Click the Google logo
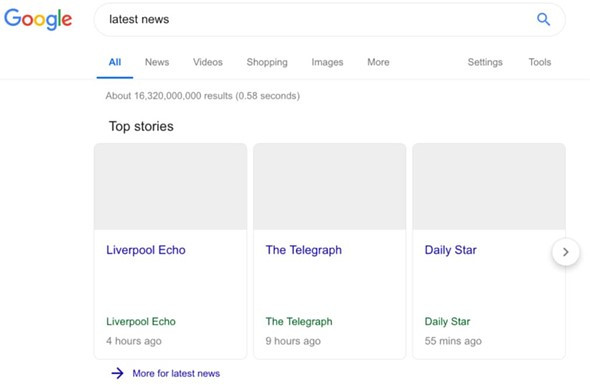The width and height of the screenshot is (590, 385). [38, 19]
